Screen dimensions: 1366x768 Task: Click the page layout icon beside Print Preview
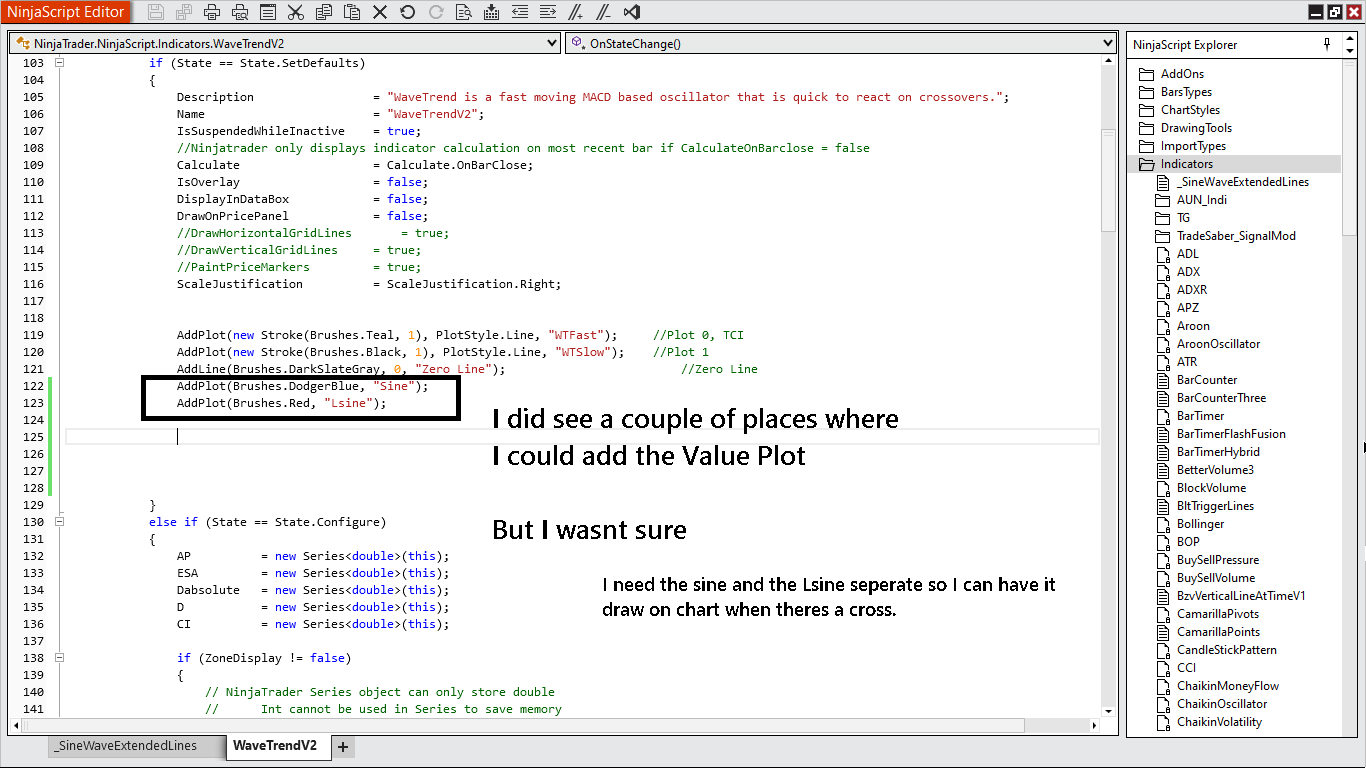tap(268, 12)
